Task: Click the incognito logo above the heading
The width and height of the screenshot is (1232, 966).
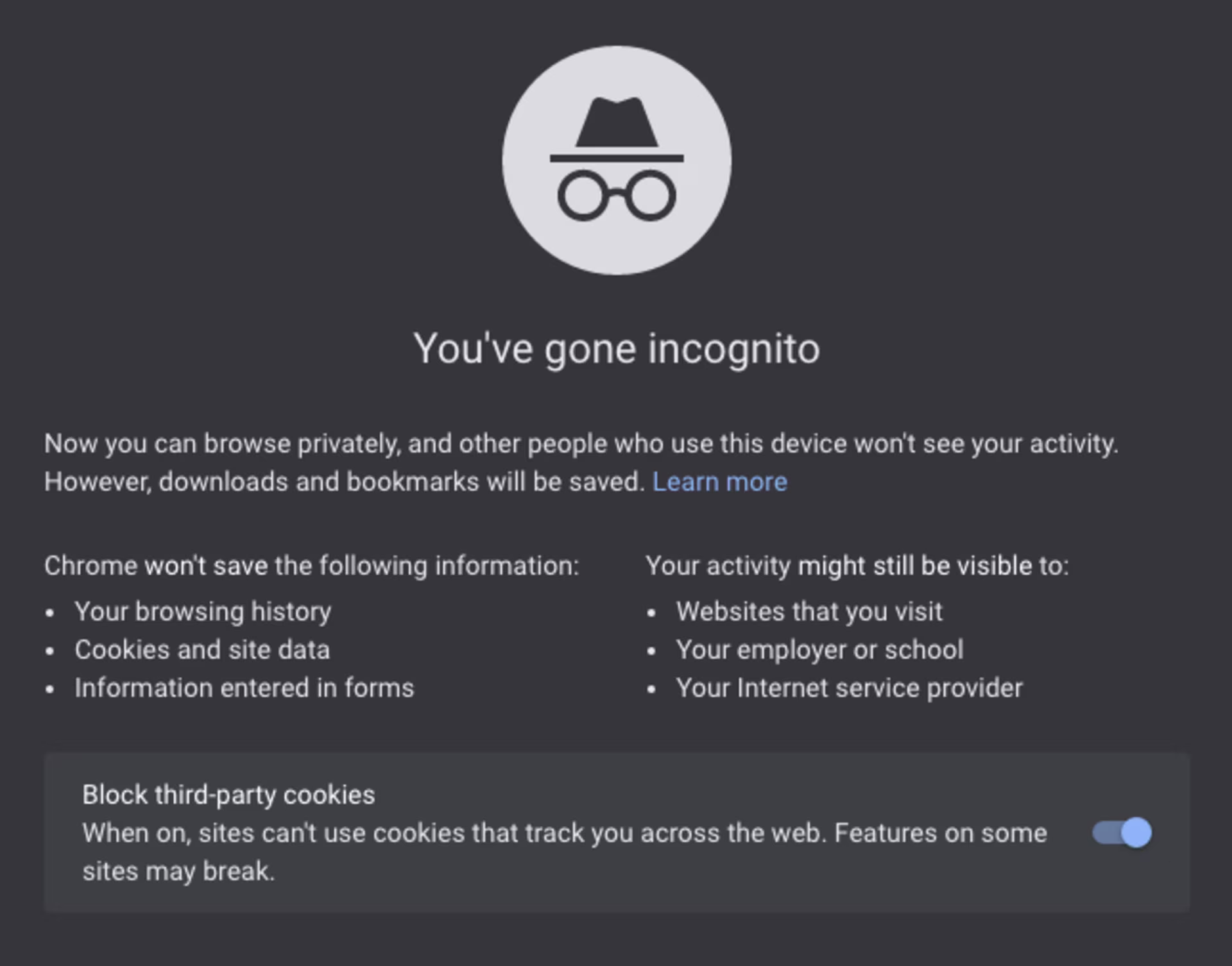Action: coord(616,160)
